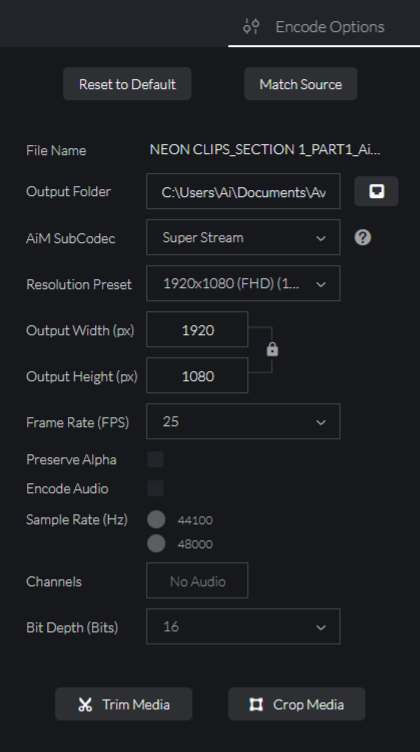Click the Channels No Audio field

pyautogui.click(x=197, y=581)
